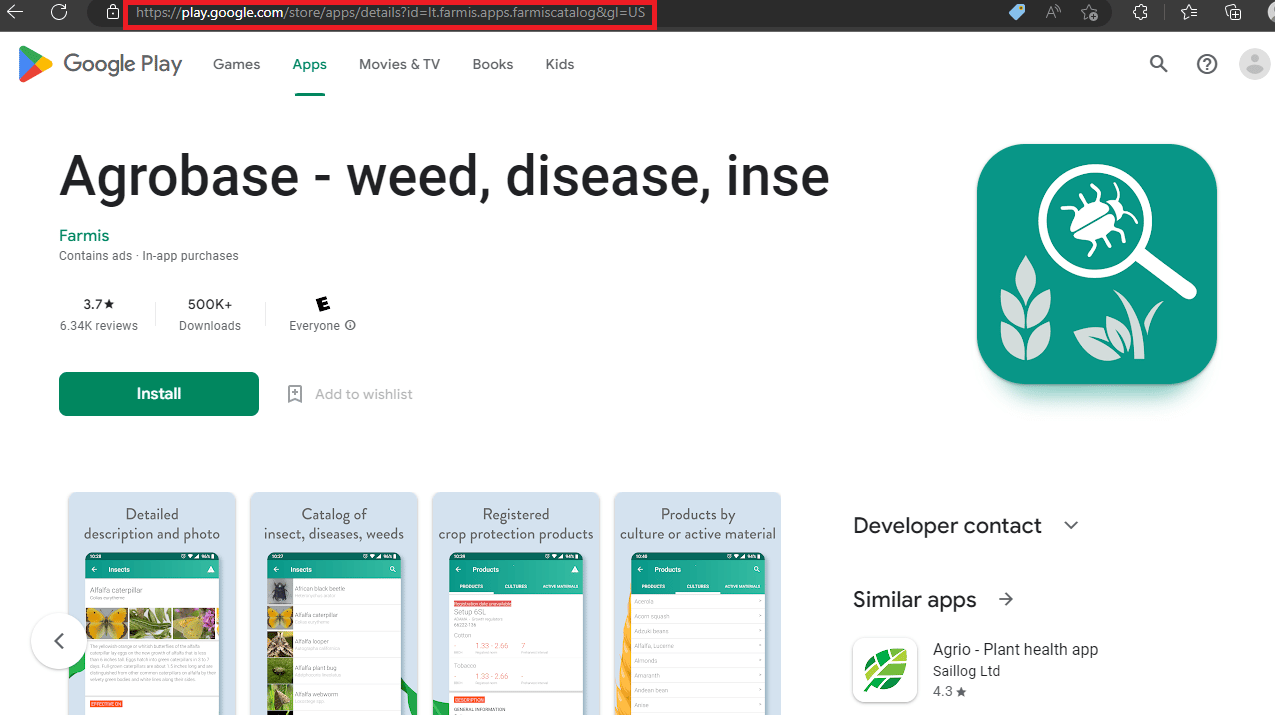Click the bookmark icon for Add to wishlist
The height and width of the screenshot is (715, 1275).
pyautogui.click(x=295, y=394)
